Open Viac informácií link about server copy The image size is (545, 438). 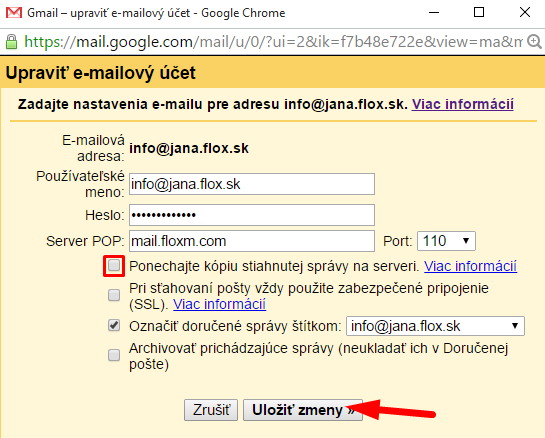(470, 266)
